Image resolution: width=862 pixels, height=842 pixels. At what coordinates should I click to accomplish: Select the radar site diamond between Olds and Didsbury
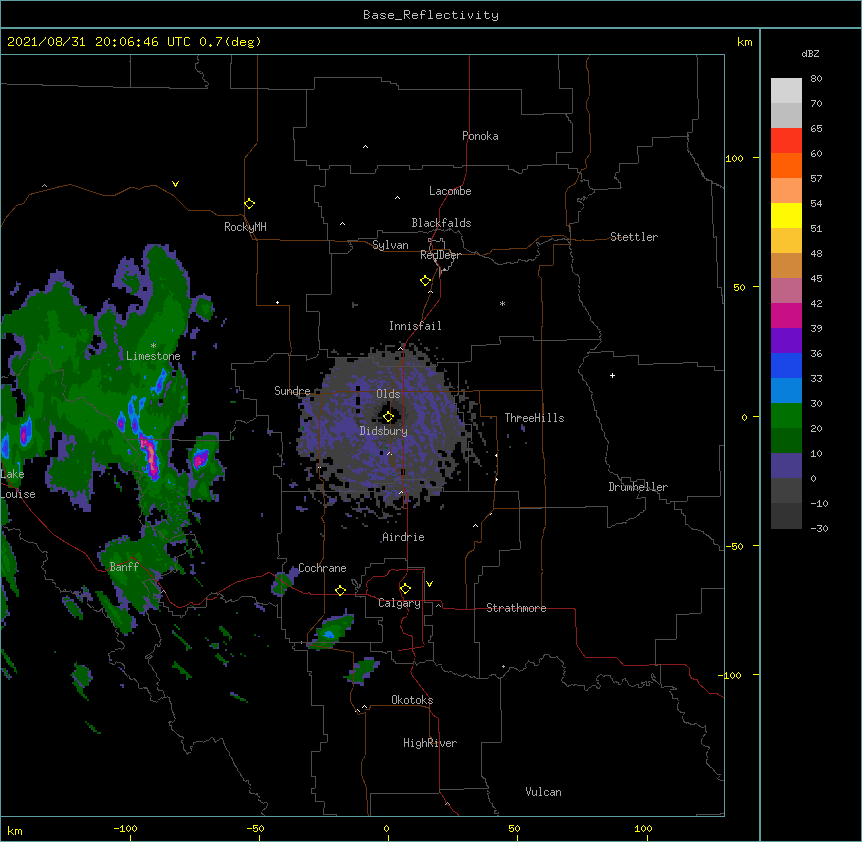tap(388, 416)
